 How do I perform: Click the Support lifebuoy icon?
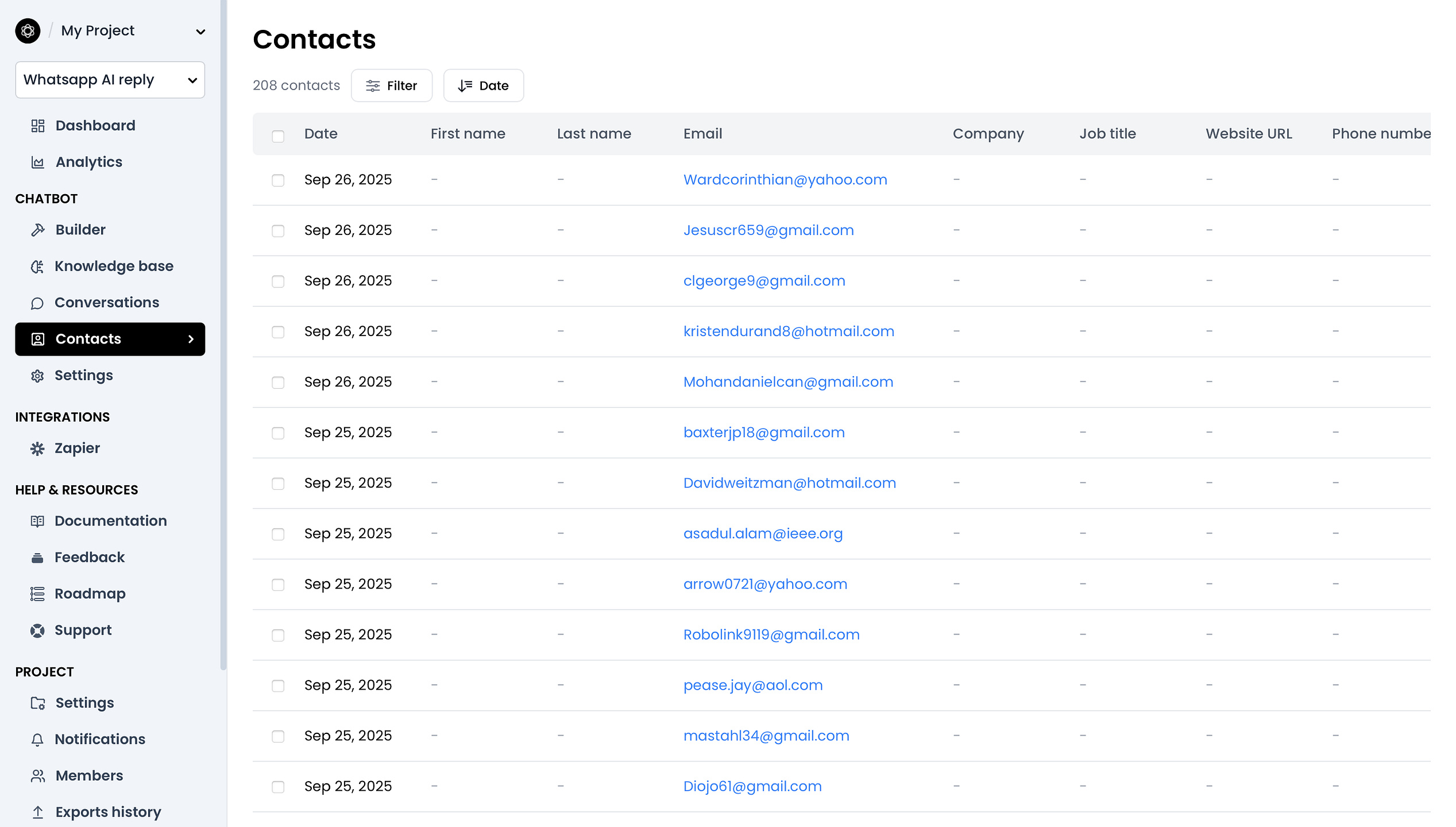pyautogui.click(x=37, y=631)
